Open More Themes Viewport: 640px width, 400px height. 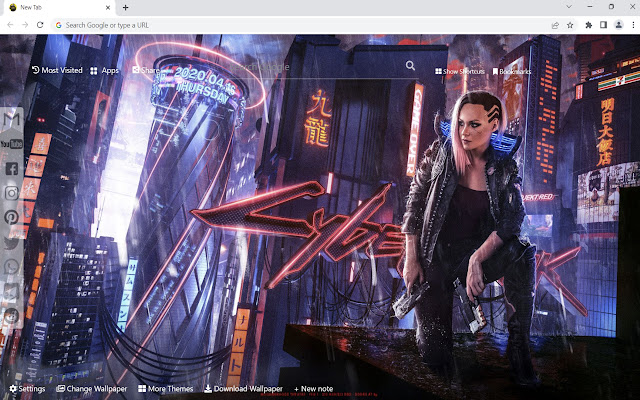(165, 389)
